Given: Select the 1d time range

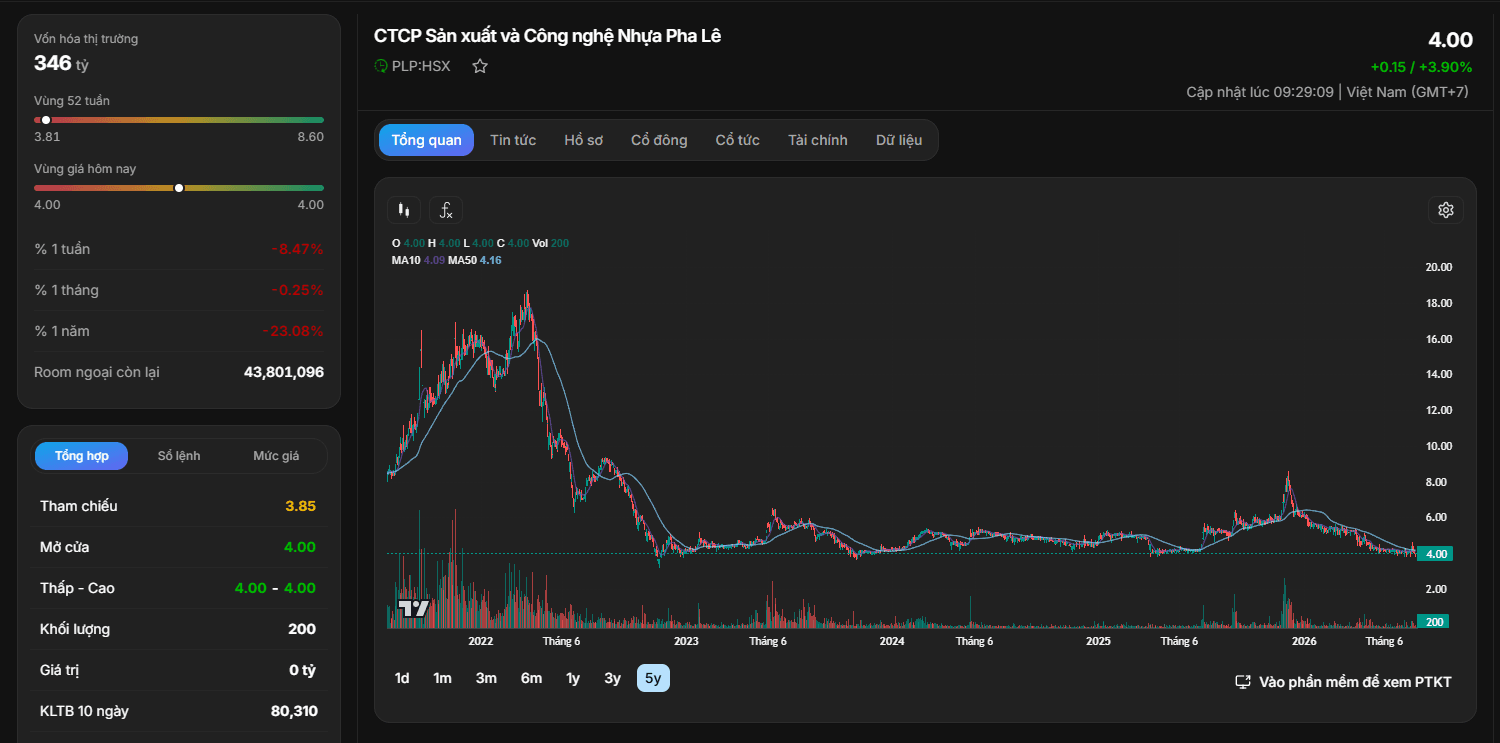Looking at the screenshot, I should 402,678.
